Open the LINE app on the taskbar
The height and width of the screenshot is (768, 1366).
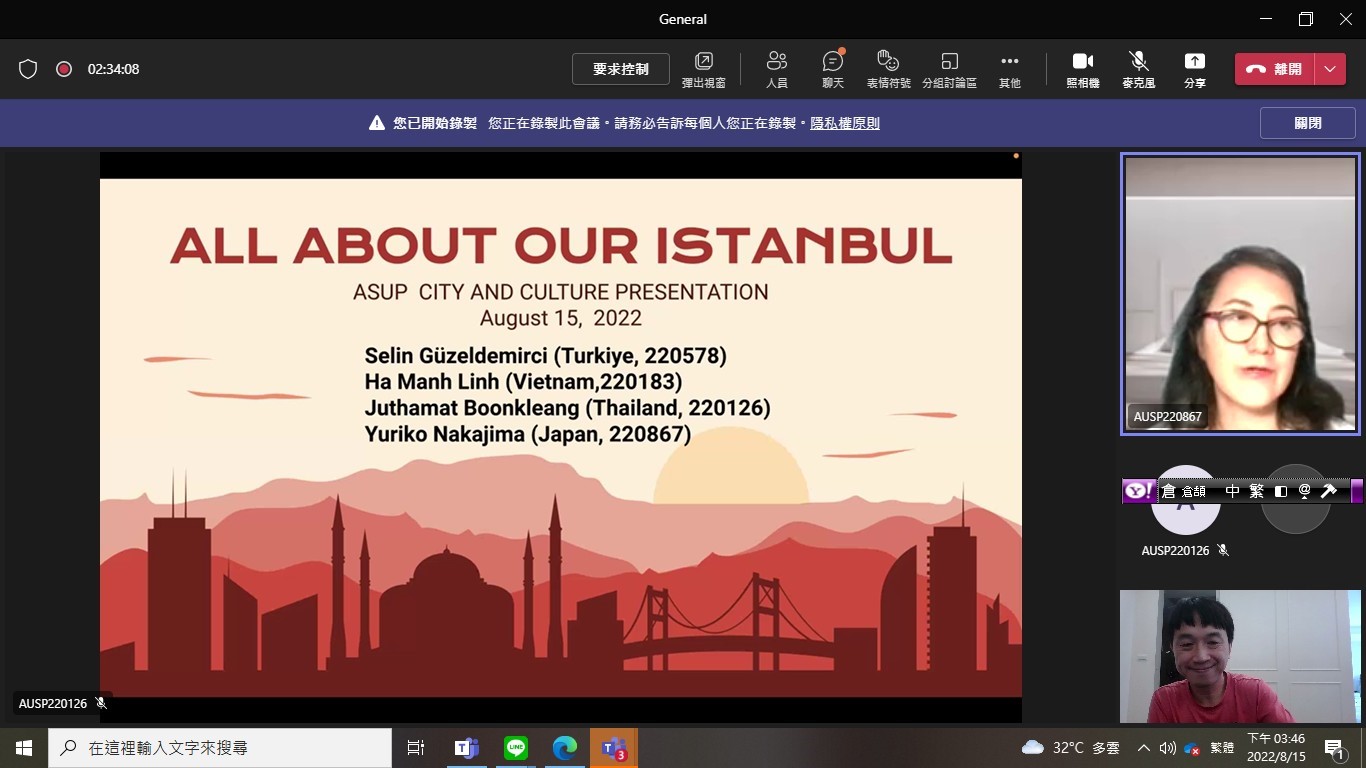(516, 747)
